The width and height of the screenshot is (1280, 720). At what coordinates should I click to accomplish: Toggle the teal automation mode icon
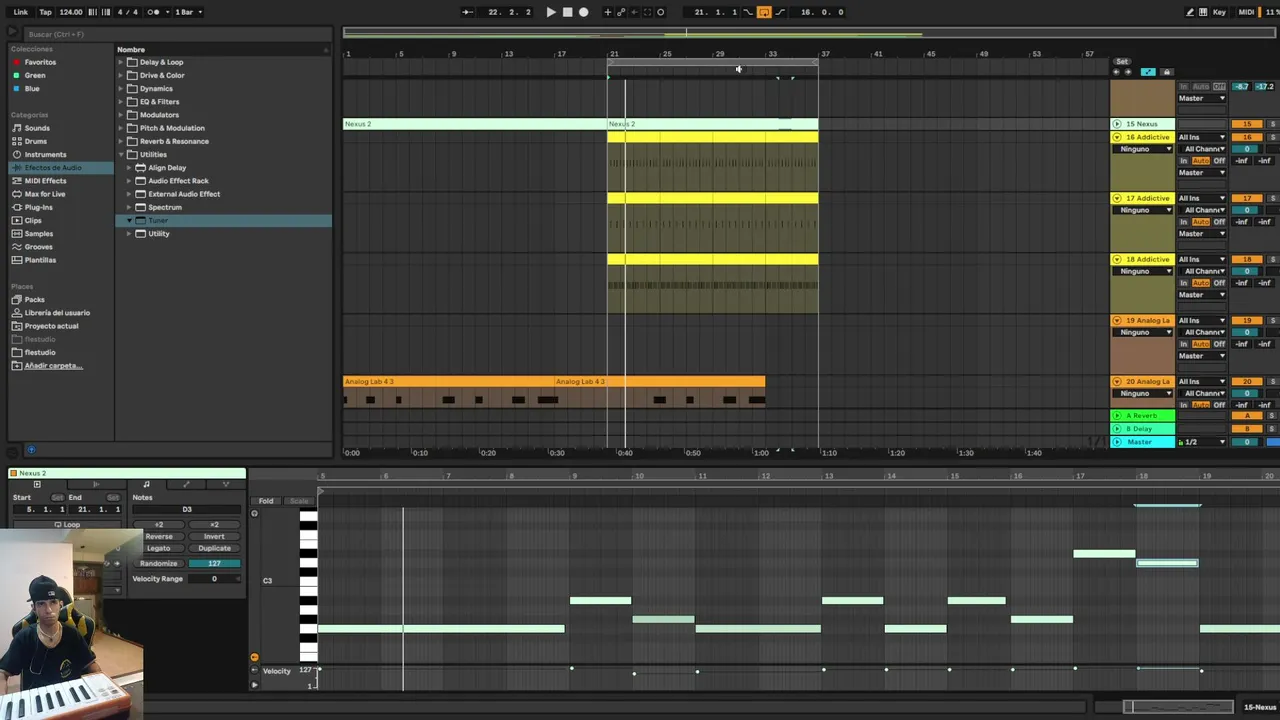click(1148, 72)
